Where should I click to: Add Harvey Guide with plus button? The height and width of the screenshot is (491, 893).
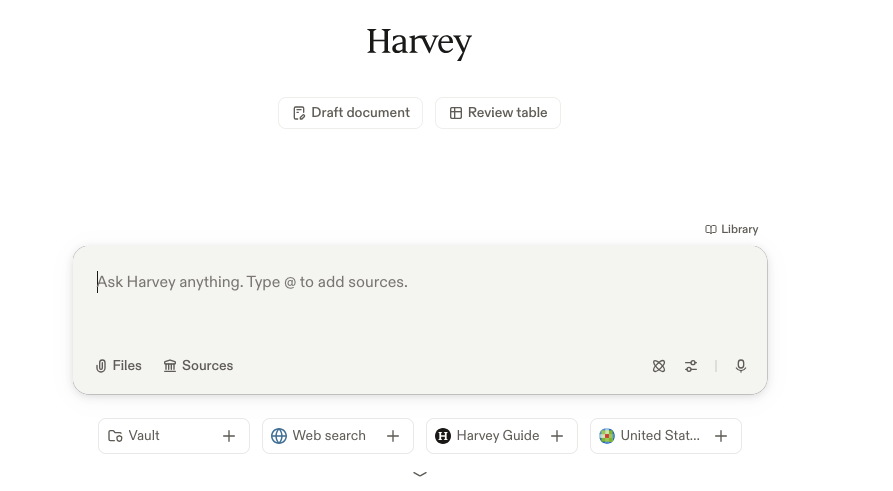(557, 436)
